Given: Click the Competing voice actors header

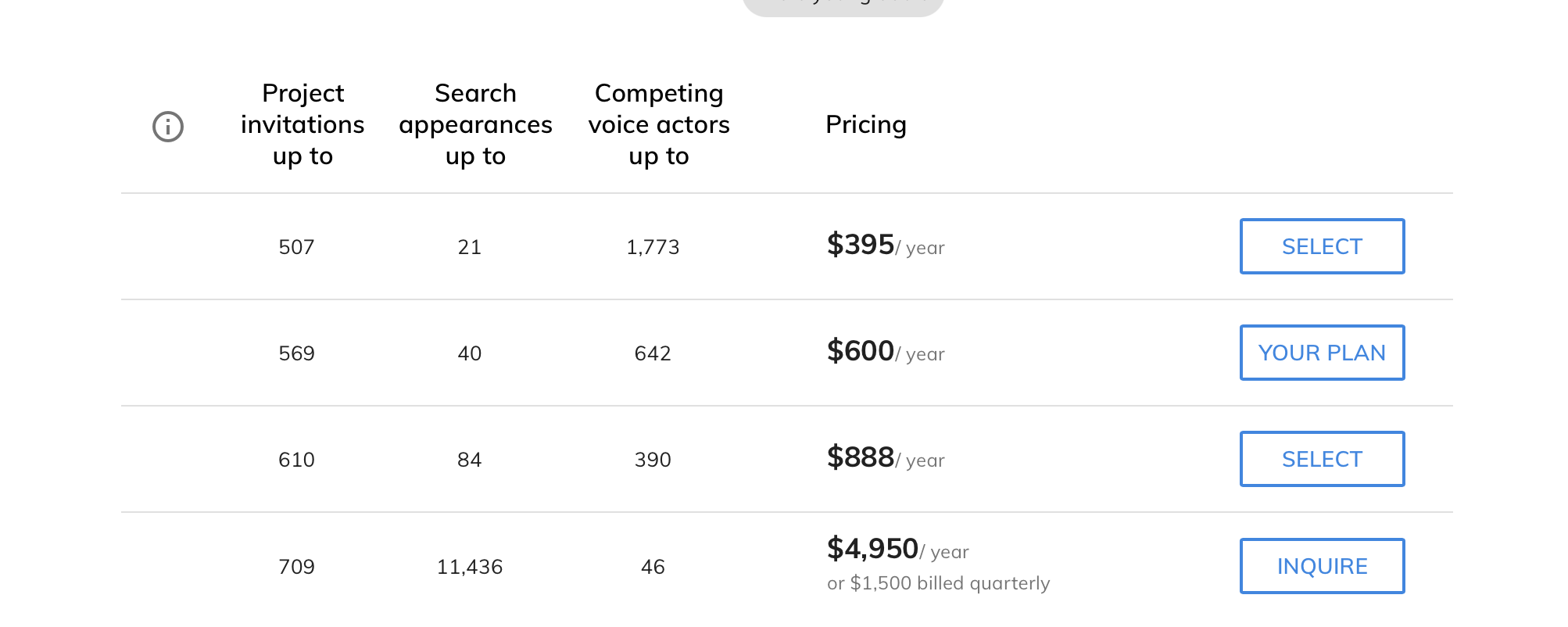Looking at the screenshot, I should click(x=658, y=125).
